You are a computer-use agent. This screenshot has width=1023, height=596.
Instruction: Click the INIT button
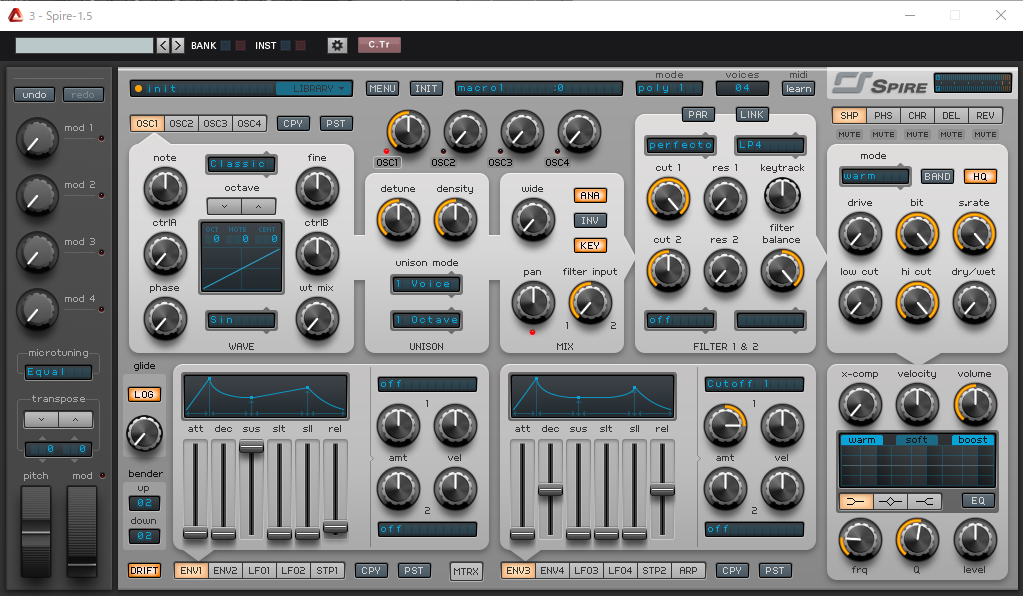(426, 88)
